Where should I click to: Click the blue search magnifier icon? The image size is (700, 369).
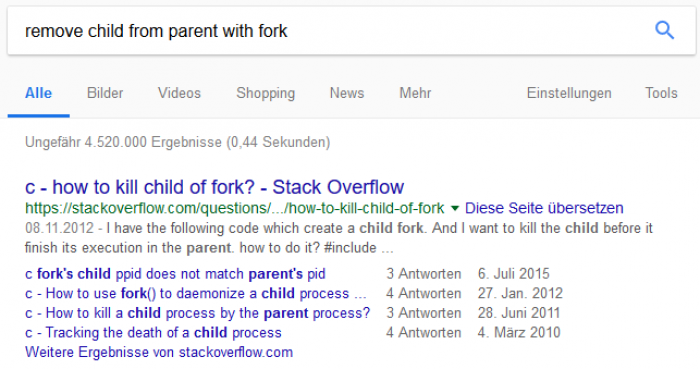(664, 31)
